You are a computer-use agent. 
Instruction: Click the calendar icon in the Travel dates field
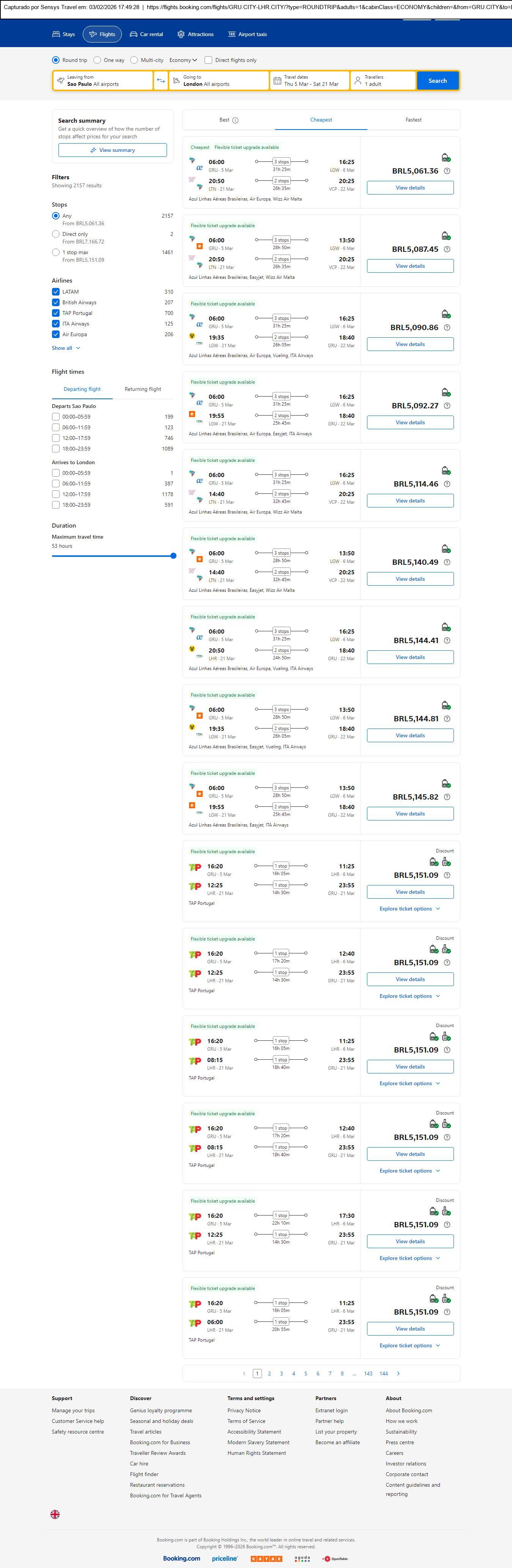[x=277, y=81]
